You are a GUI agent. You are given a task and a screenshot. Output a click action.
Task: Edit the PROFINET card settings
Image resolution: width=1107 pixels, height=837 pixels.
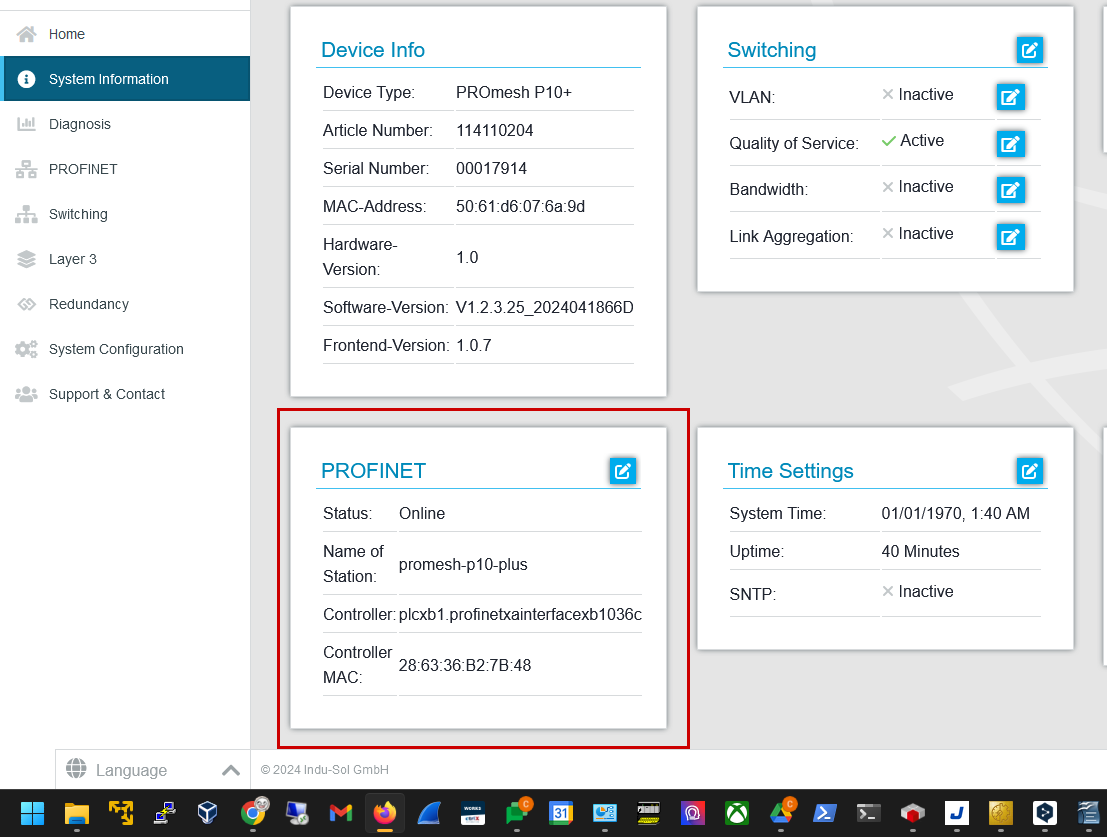(623, 471)
